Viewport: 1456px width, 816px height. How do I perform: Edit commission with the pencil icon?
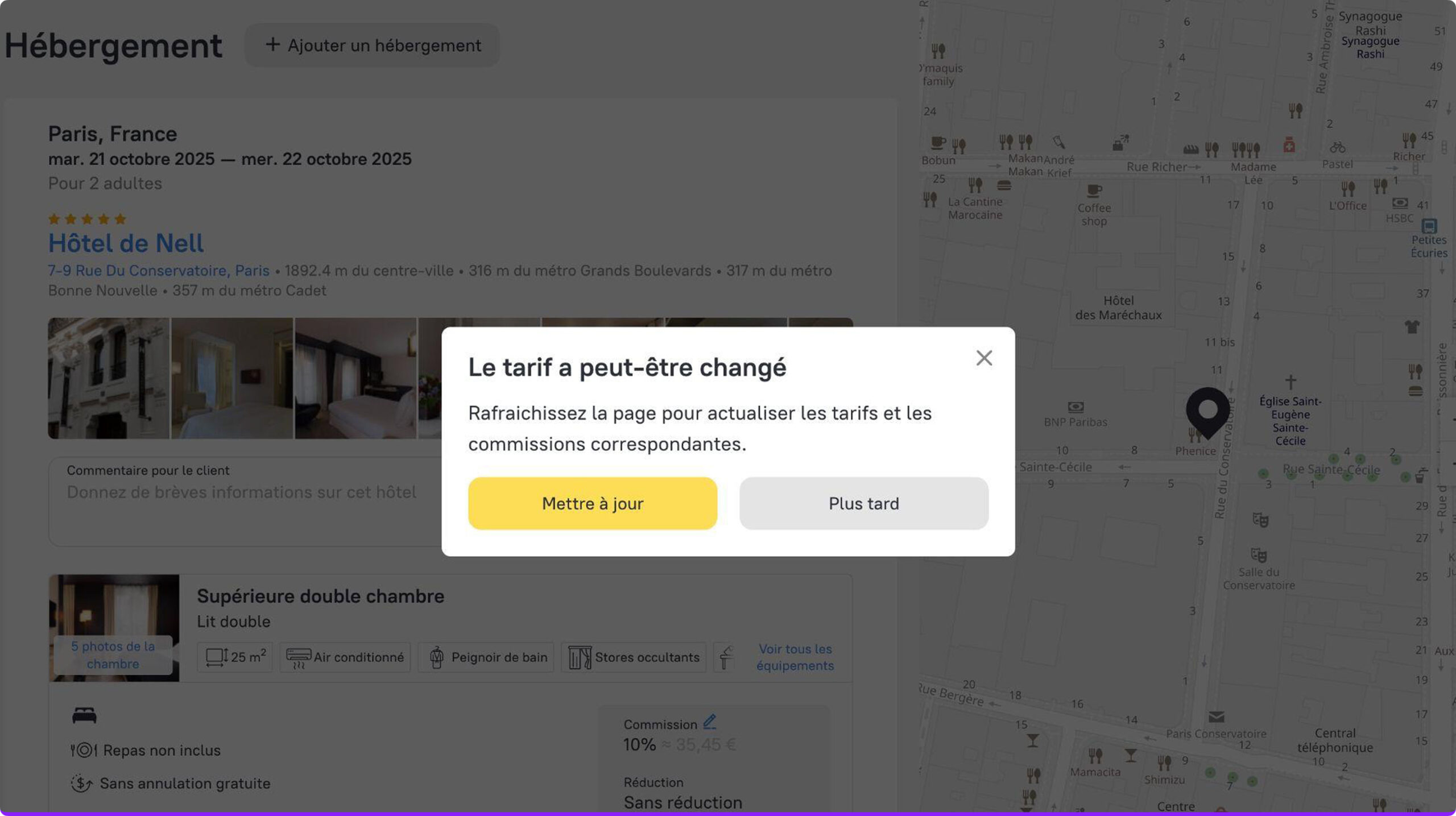tap(709, 722)
